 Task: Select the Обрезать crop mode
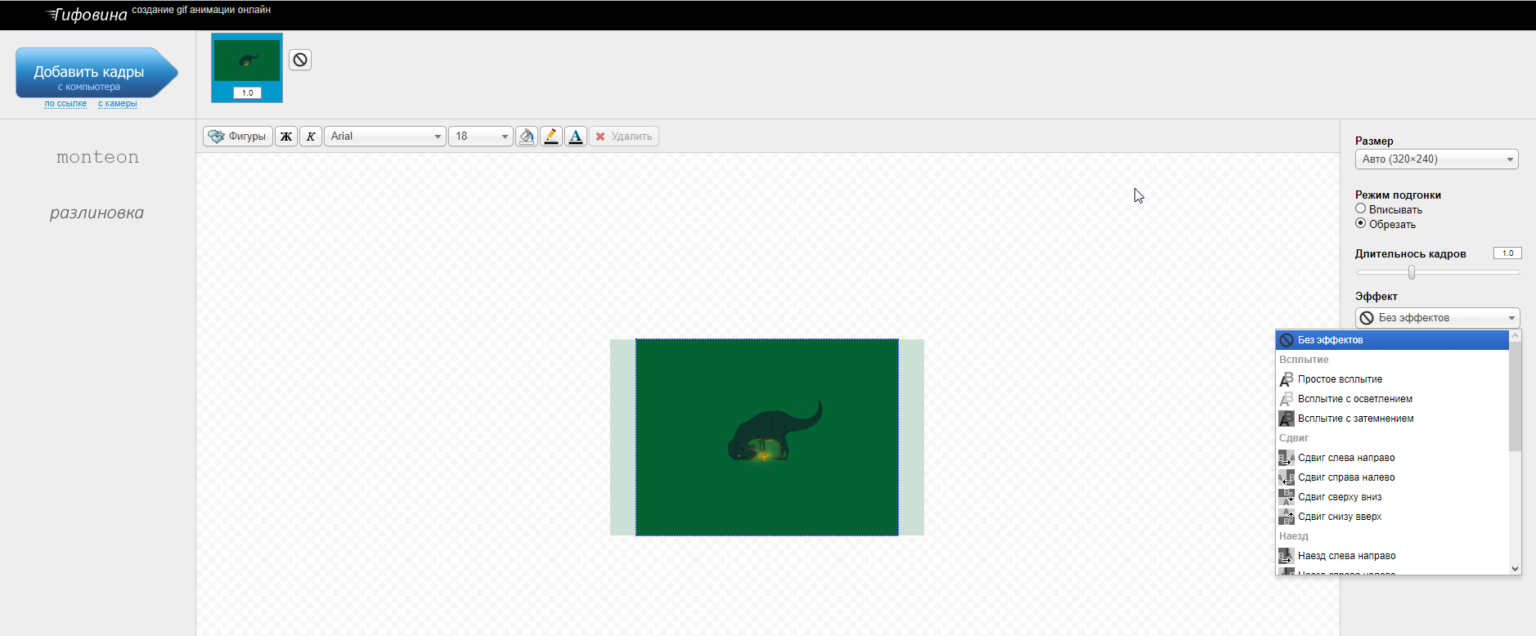click(x=1360, y=224)
